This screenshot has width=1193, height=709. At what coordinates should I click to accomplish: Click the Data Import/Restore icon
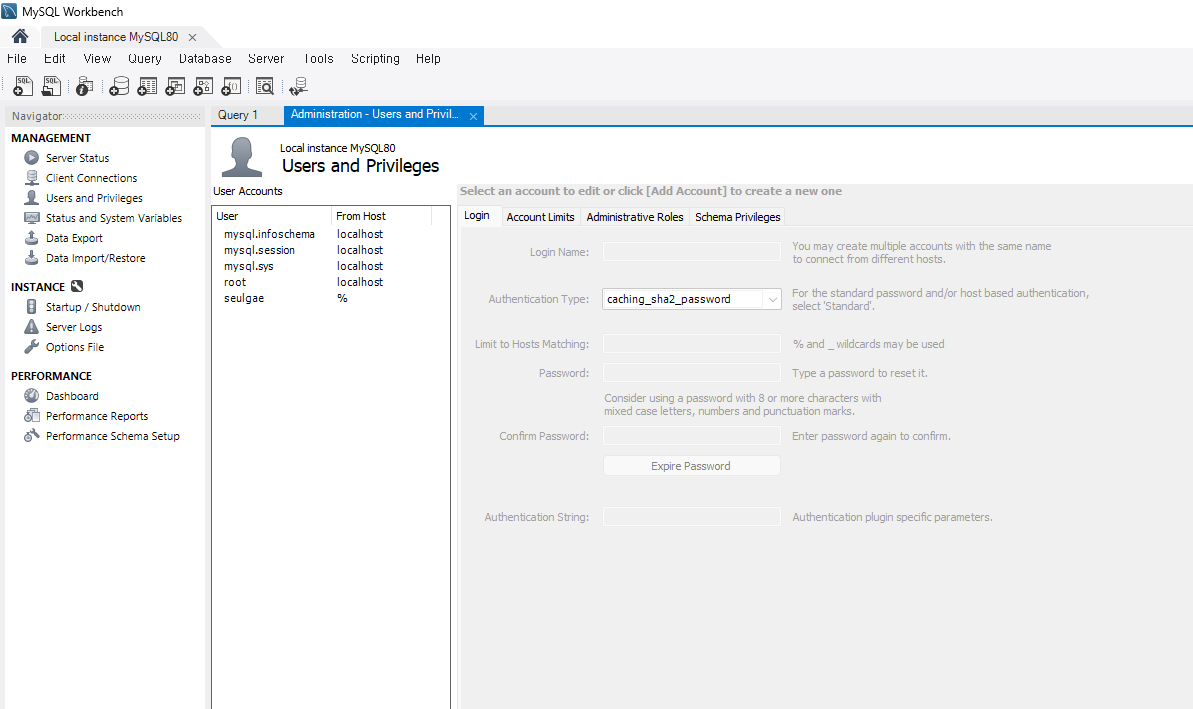tap(31, 258)
